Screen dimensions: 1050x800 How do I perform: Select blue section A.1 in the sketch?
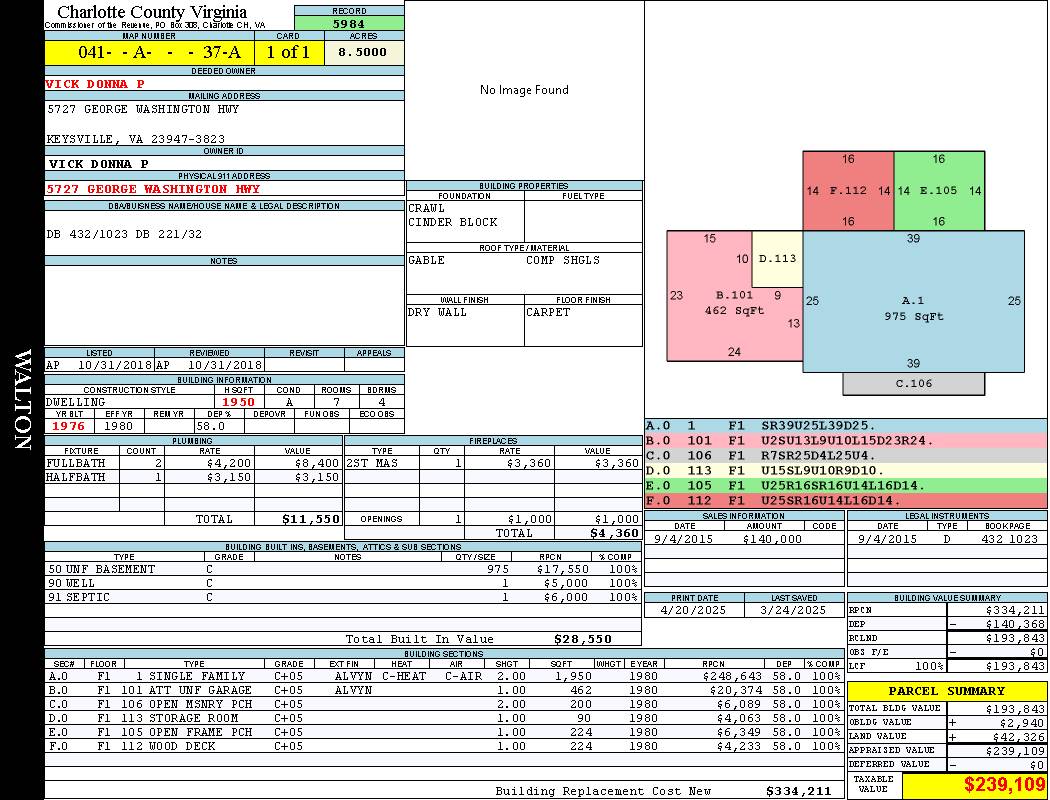(x=913, y=301)
